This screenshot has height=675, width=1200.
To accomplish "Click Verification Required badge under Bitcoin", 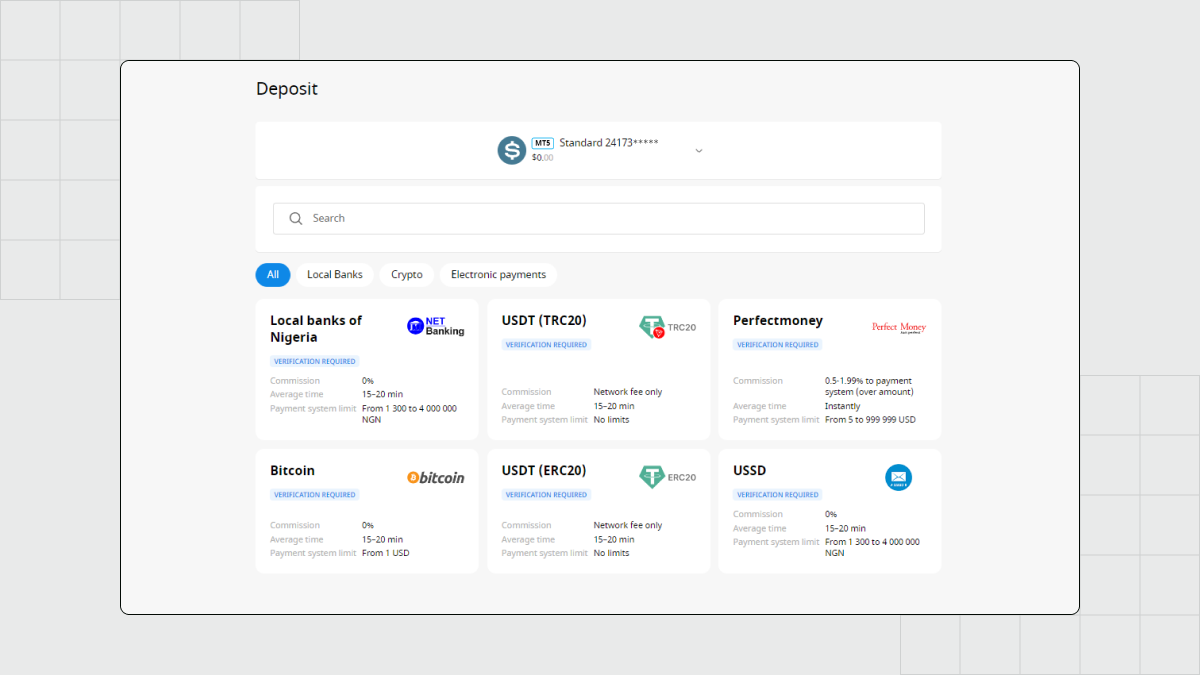I will (x=315, y=495).
